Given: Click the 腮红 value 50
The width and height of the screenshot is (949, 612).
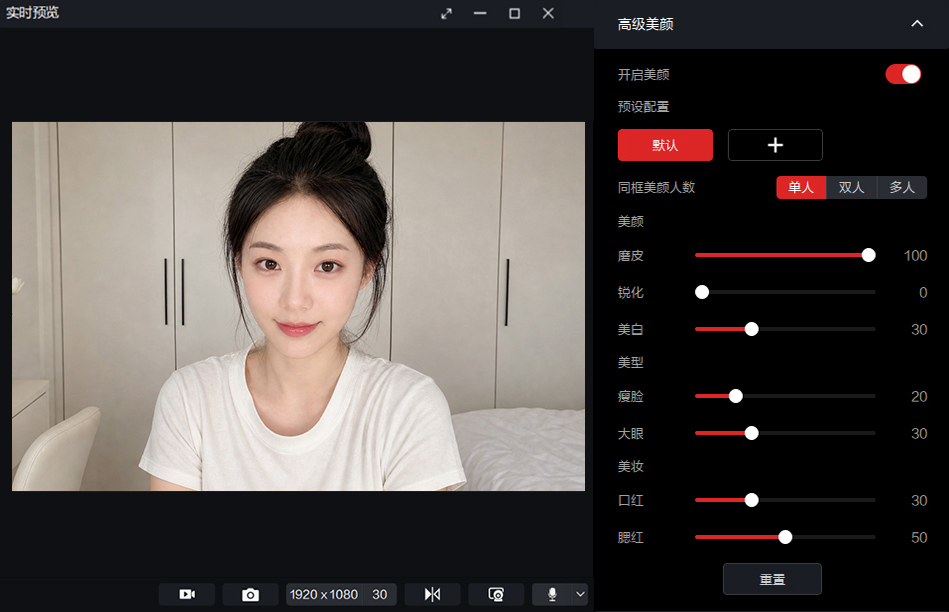Looking at the screenshot, I should [x=919, y=538].
